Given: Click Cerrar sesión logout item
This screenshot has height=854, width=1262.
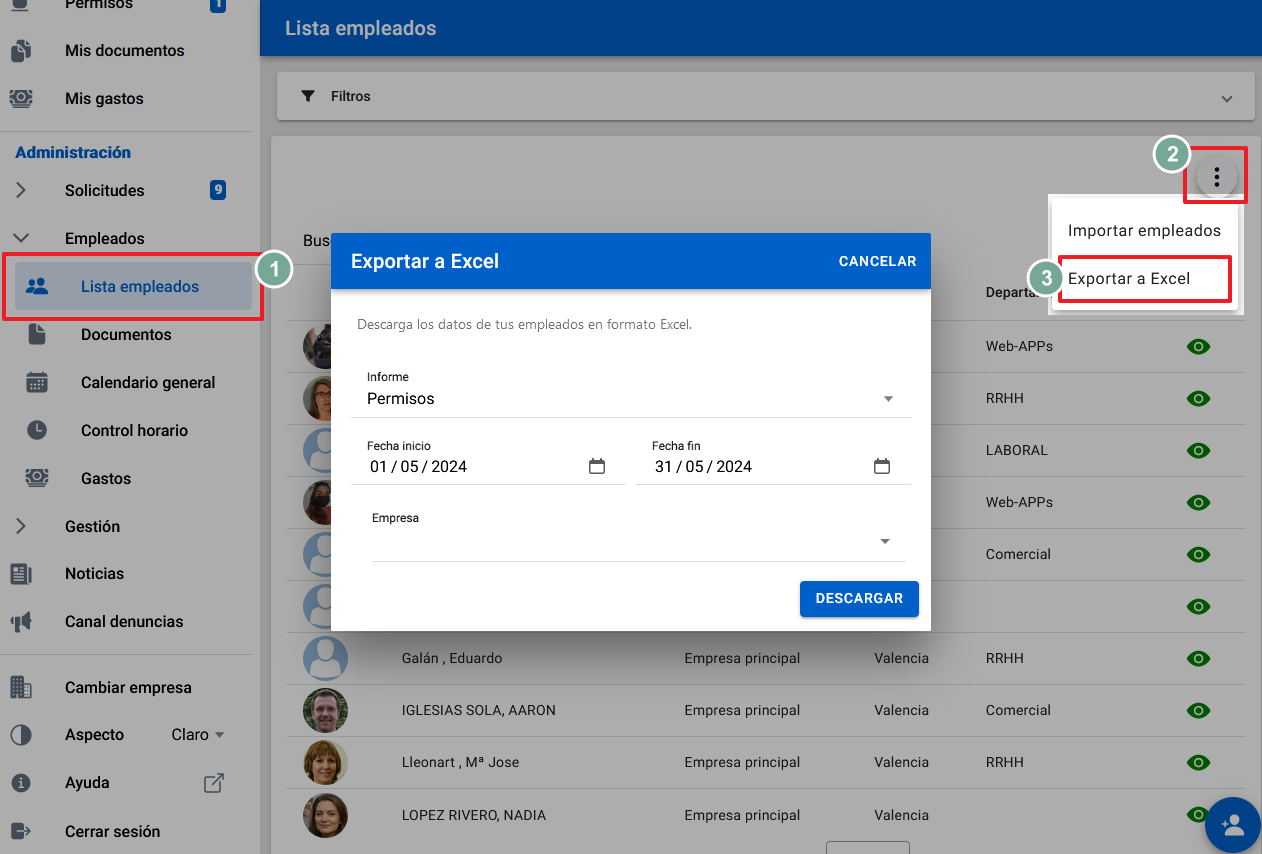Looking at the screenshot, I should tap(112, 831).
